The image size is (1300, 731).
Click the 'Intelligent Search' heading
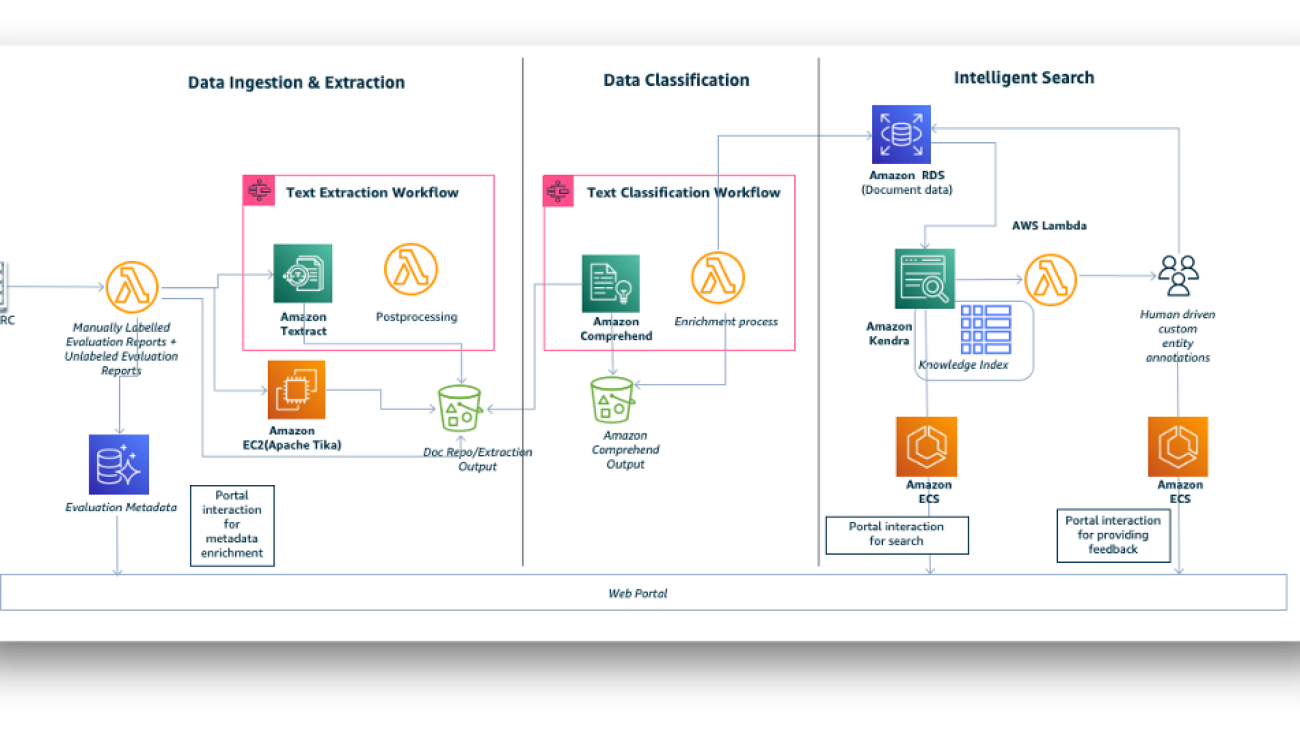(x=1024, y=78)
